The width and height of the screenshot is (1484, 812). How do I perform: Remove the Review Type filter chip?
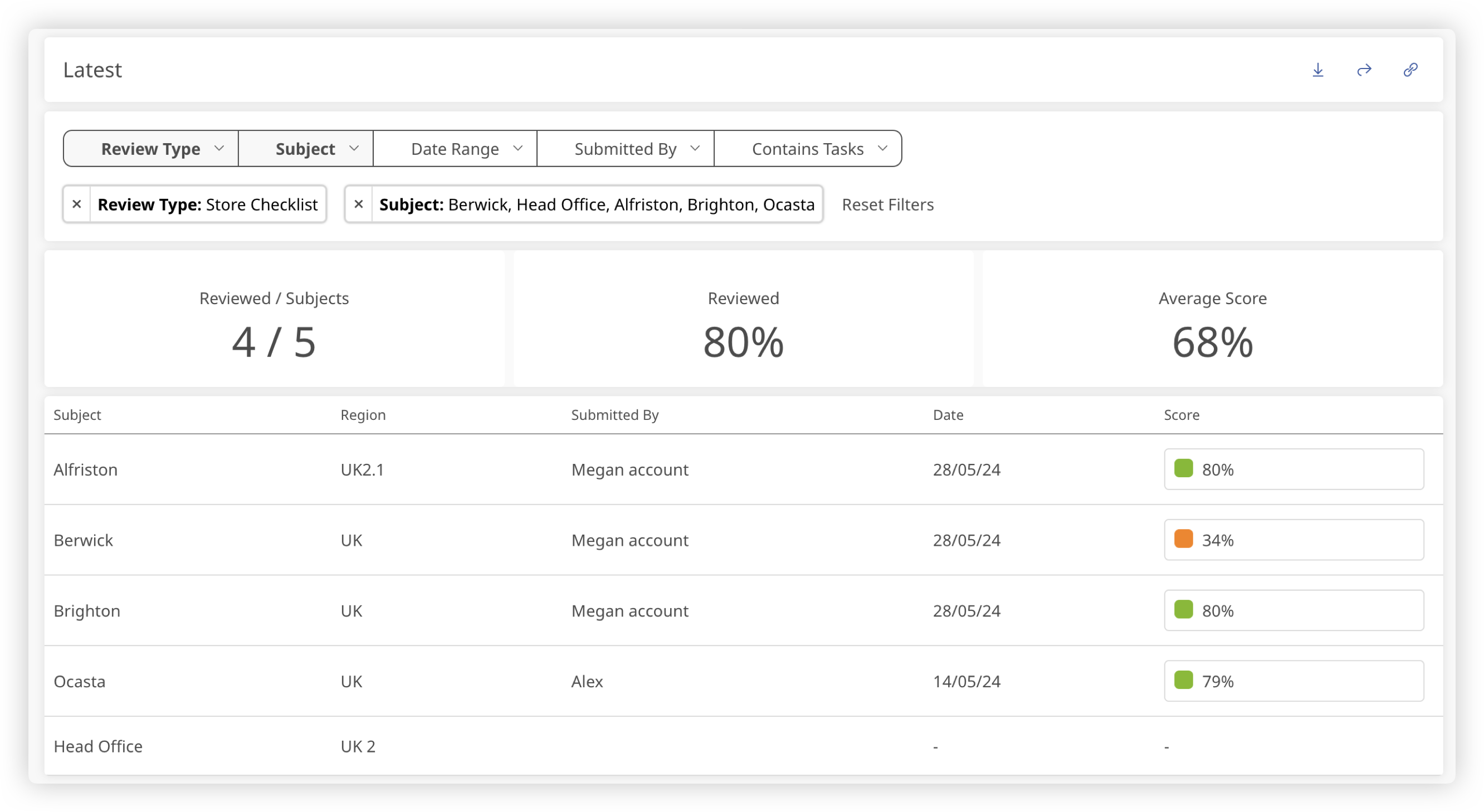point(77,204)
